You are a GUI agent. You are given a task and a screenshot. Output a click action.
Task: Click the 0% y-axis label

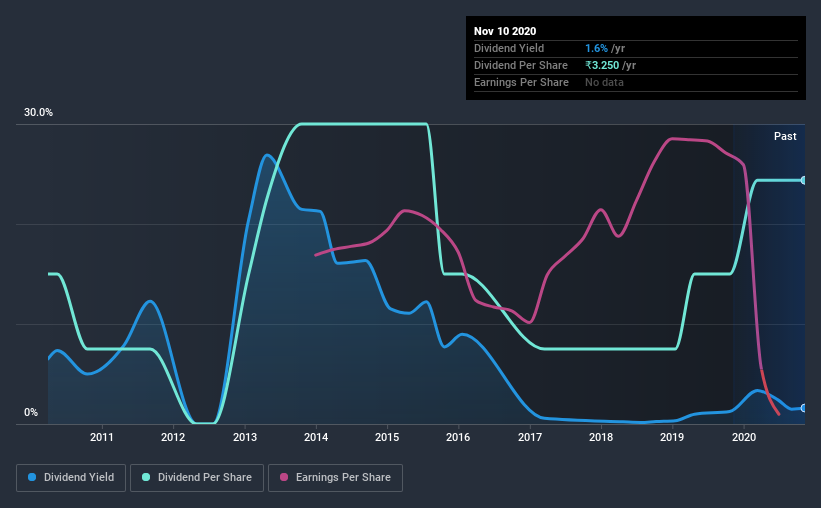[x=31, y=413]
